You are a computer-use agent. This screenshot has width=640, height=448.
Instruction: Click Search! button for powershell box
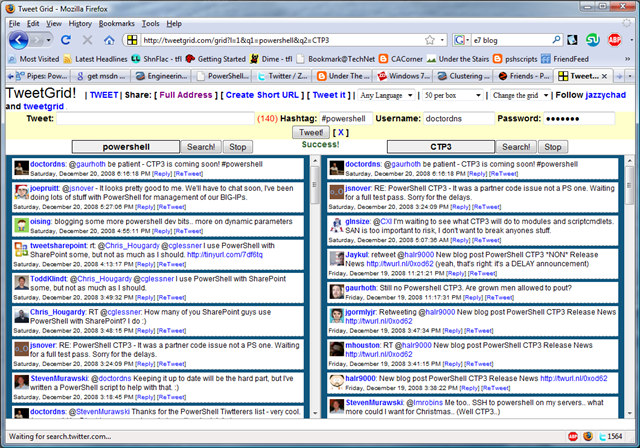pos(201,147)
